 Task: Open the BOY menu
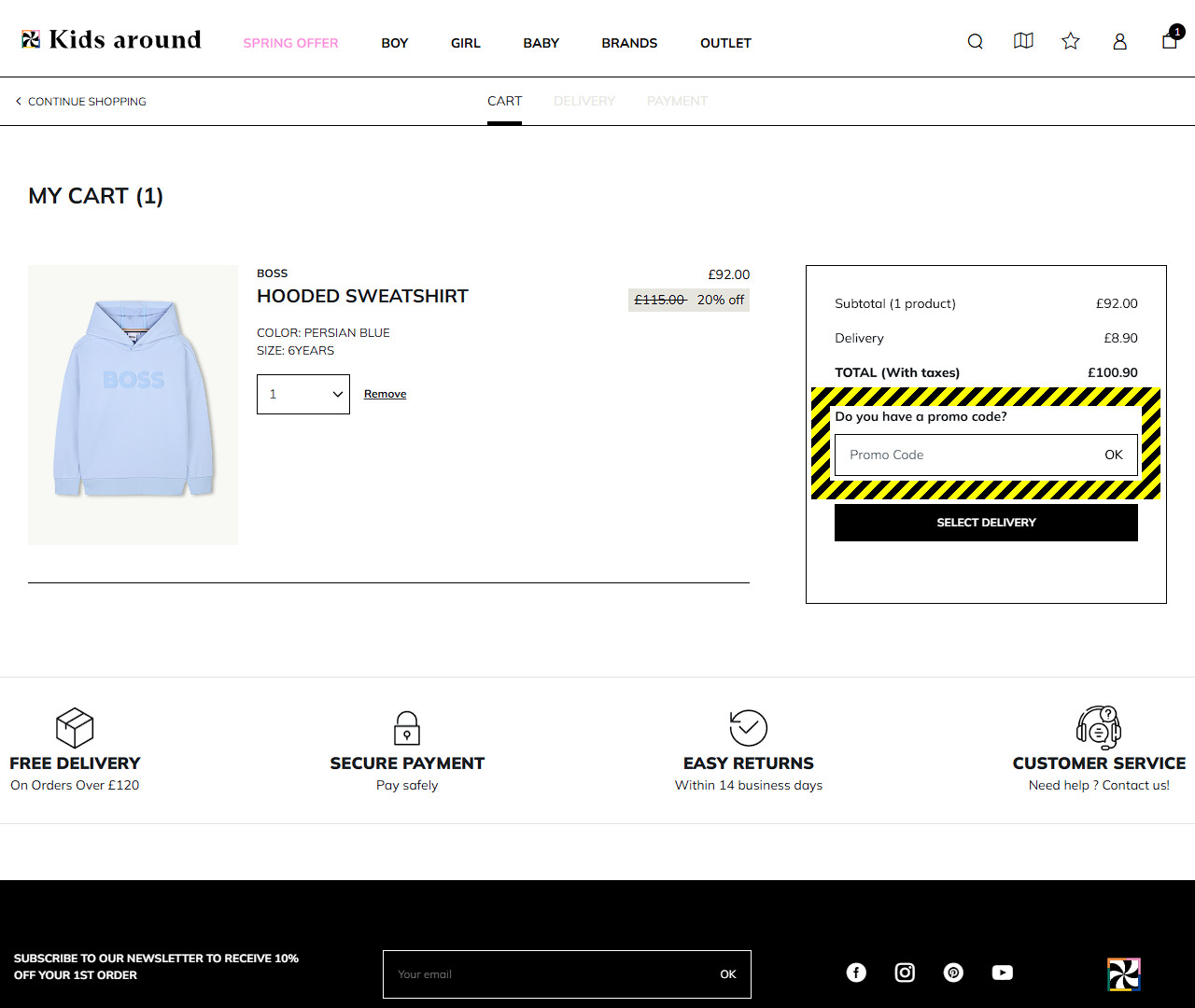click(x=394, y=43)
